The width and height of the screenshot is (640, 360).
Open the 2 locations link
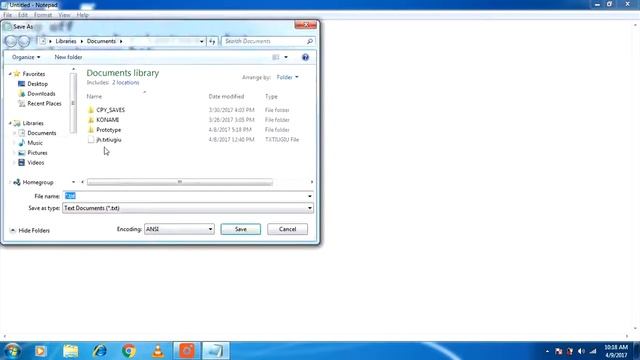tap(126, 82)
